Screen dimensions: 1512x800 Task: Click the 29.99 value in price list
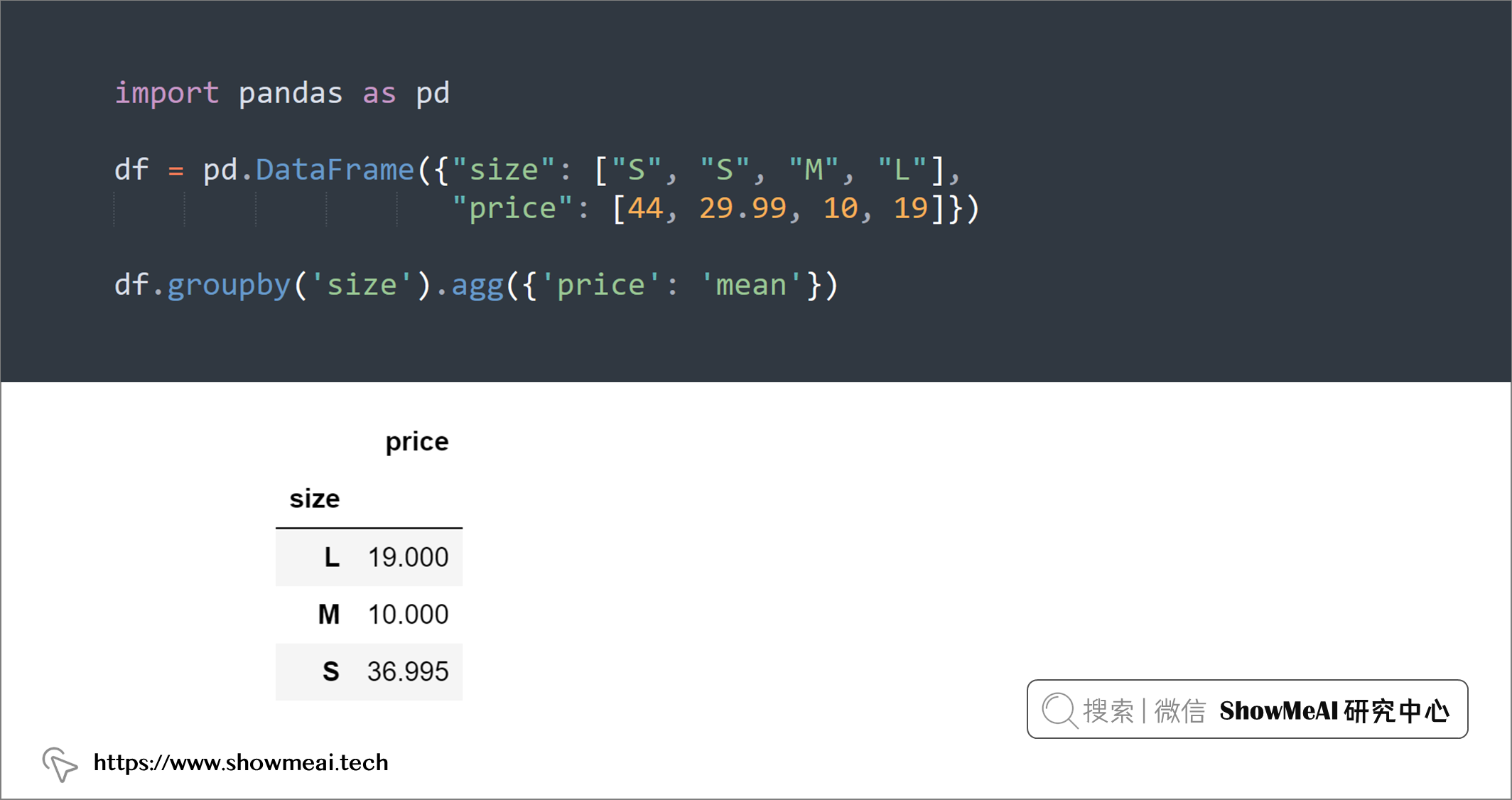[x=742, y=208]
